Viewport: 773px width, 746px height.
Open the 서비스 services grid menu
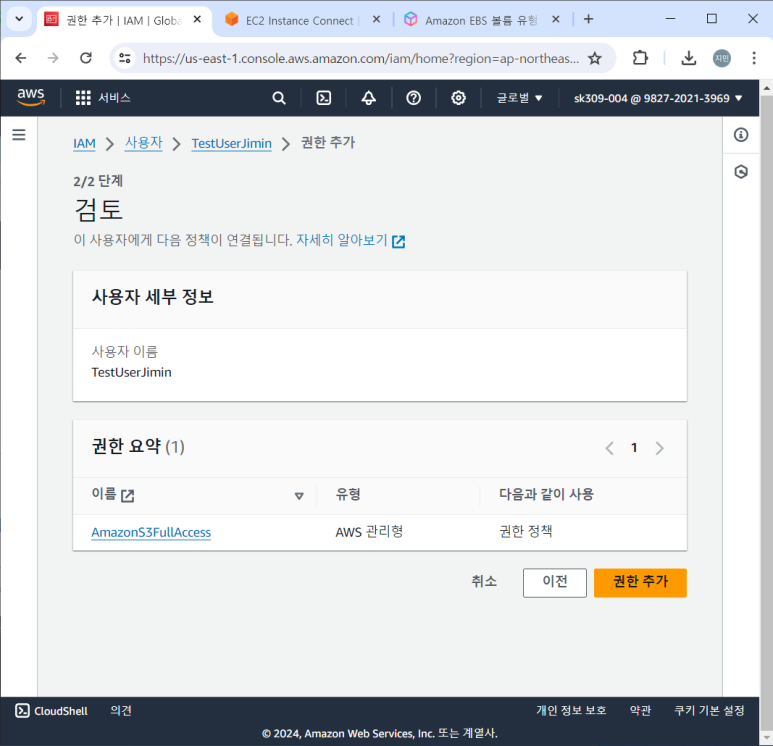(x=103, y=98)
